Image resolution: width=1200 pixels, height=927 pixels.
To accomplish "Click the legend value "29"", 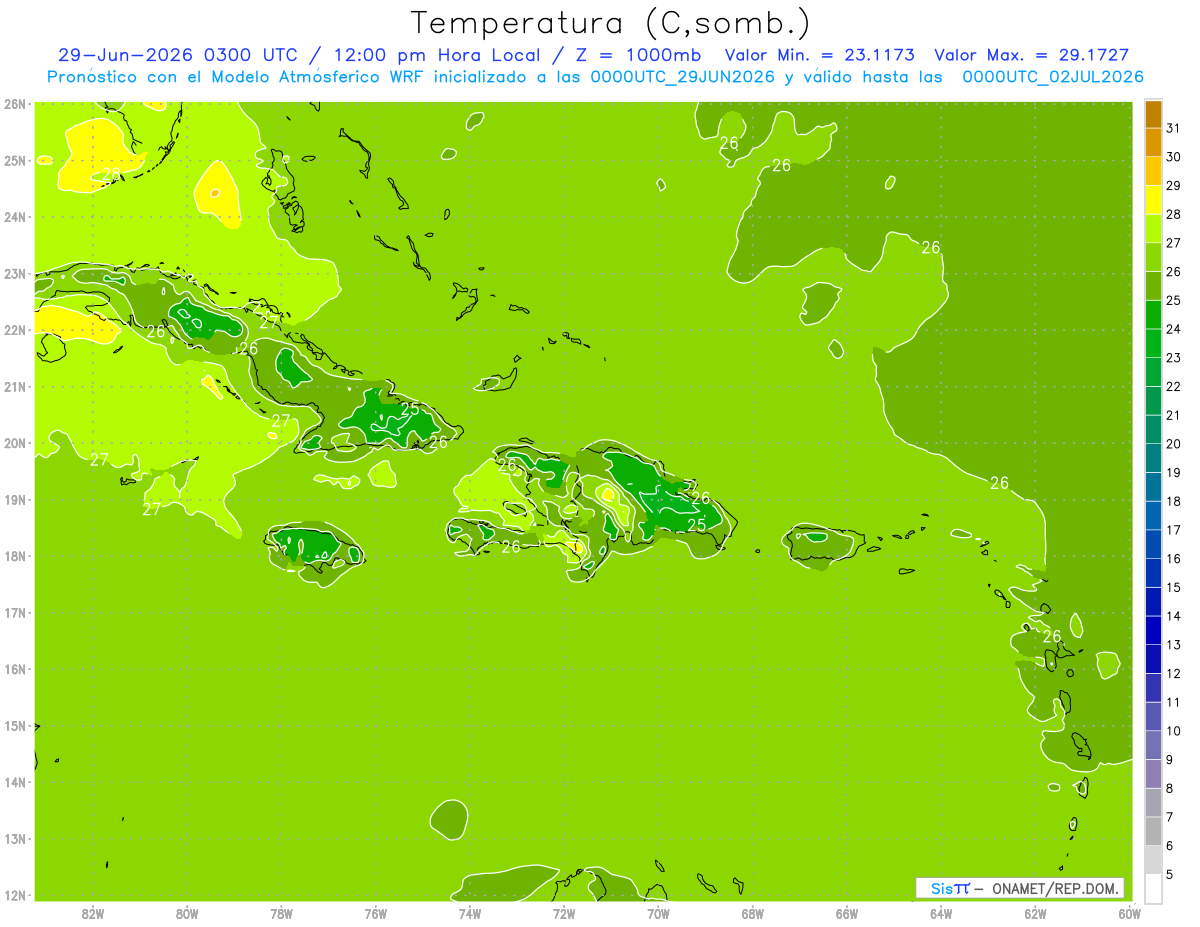I will [1174, 186].
